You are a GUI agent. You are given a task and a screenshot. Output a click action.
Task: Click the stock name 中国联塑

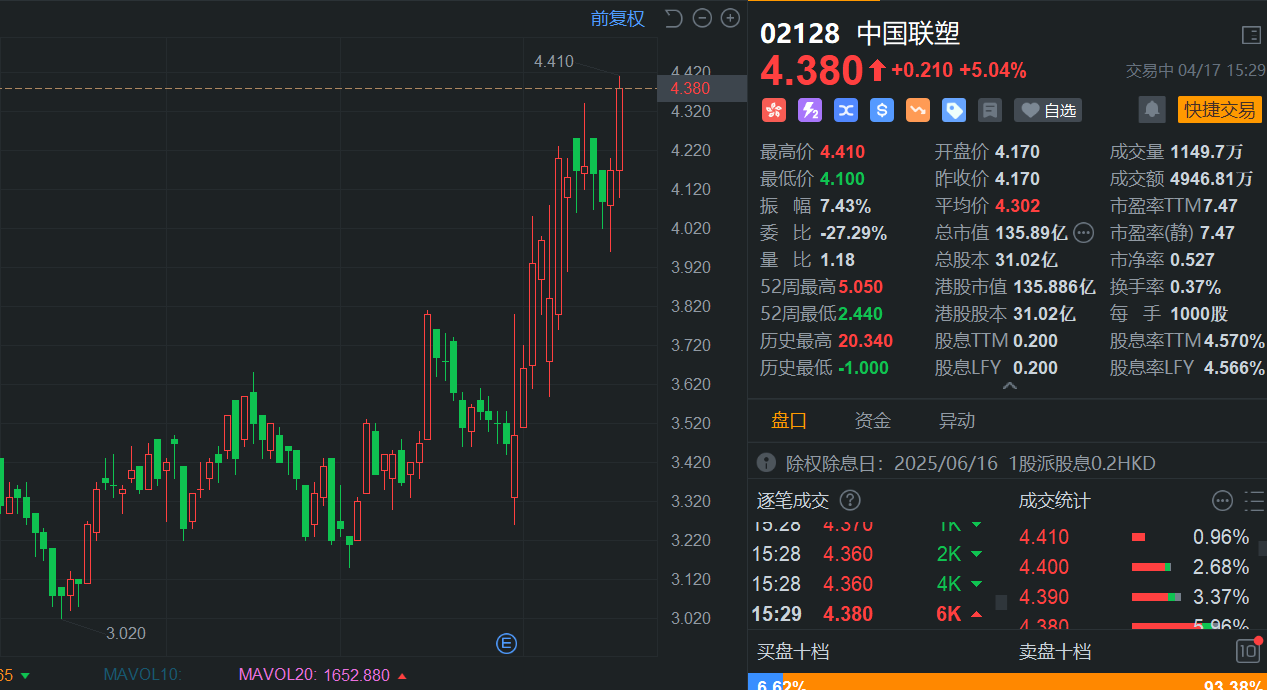pyautogui.click(x=908, y=34)
